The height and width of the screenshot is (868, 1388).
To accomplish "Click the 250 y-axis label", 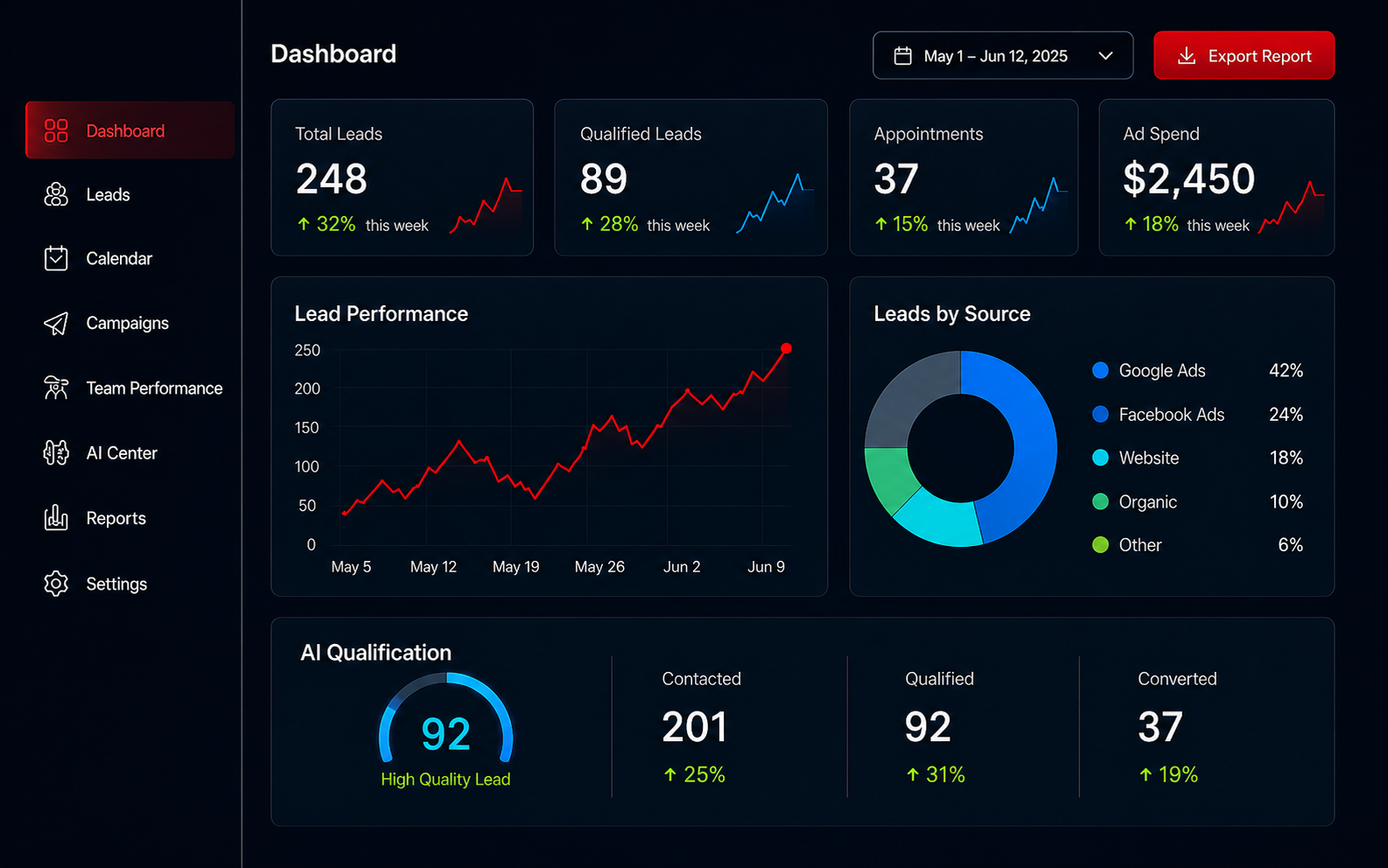I will pyautogui.click(x=307, y=350).
